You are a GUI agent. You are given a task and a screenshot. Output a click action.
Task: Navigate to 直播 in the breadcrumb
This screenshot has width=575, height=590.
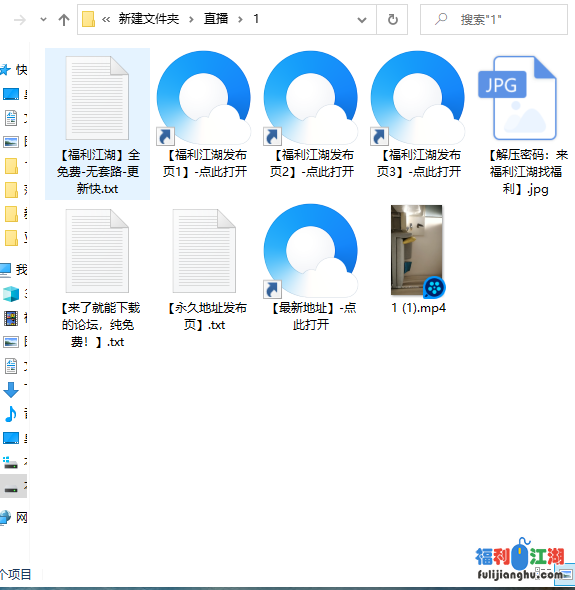(216, 19)
